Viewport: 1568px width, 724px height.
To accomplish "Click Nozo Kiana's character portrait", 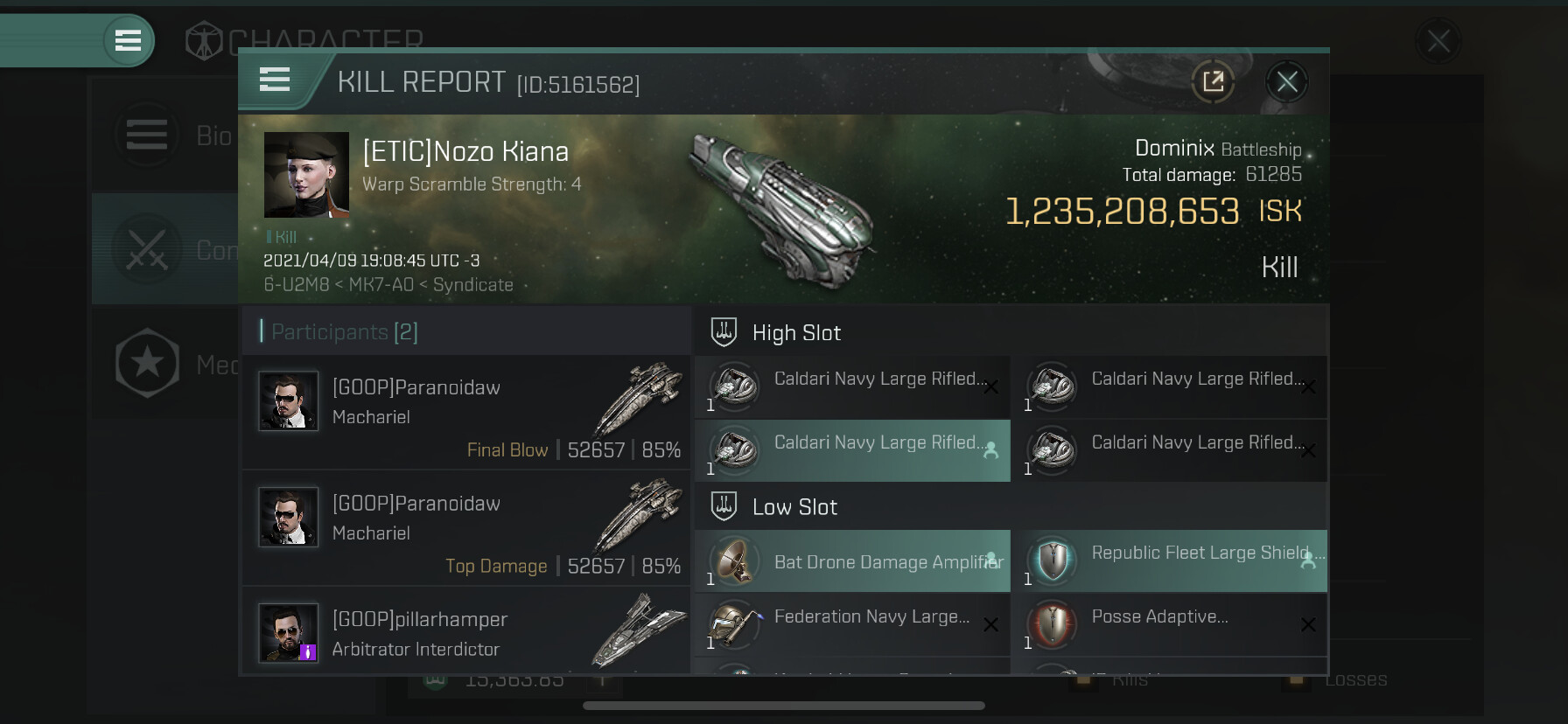I will [306, 175].
